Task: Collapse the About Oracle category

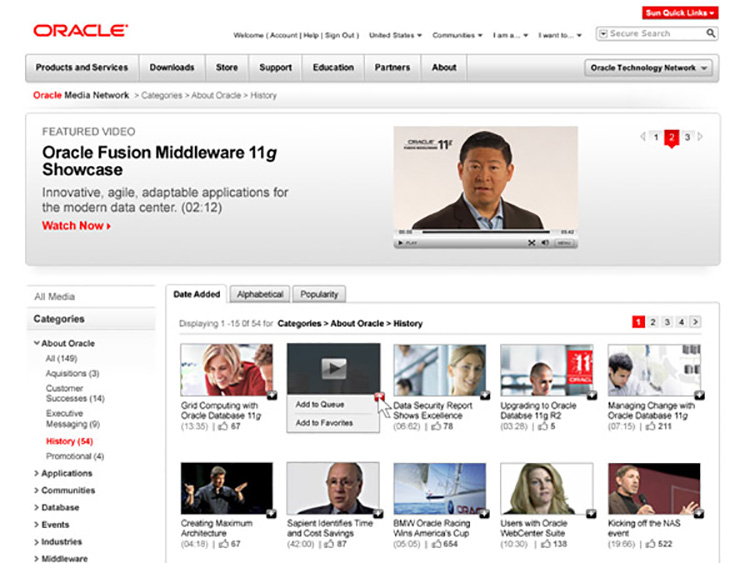Action: click(37, 344)
